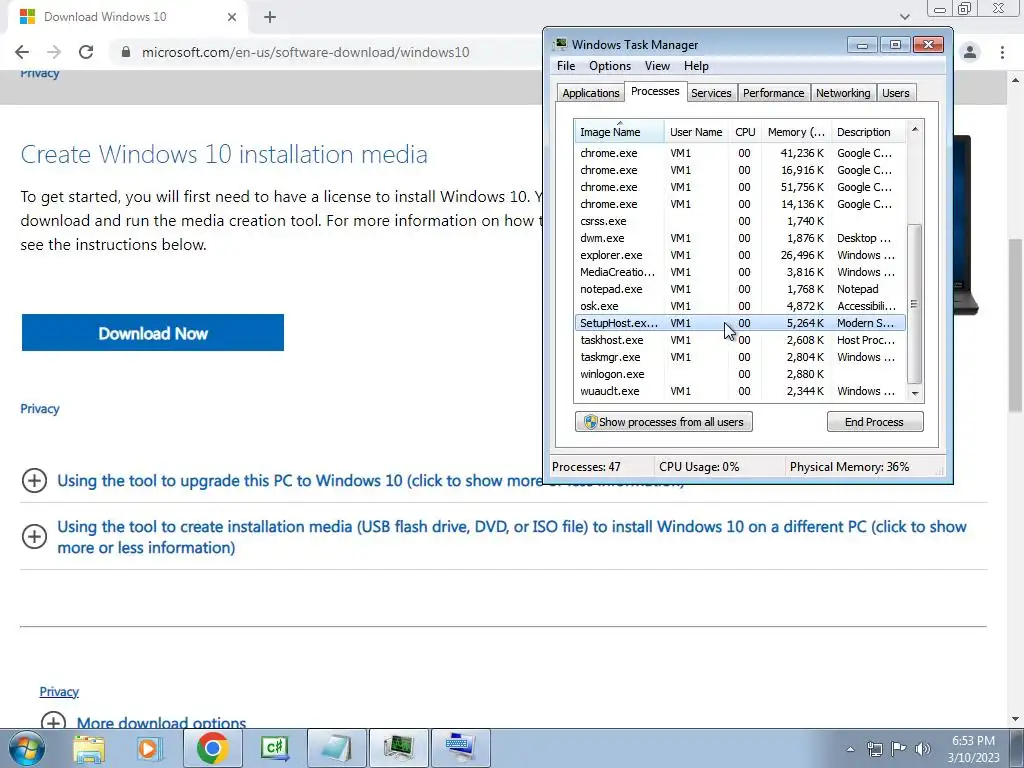Switch to the Applications tab

[x=590, y=93]
